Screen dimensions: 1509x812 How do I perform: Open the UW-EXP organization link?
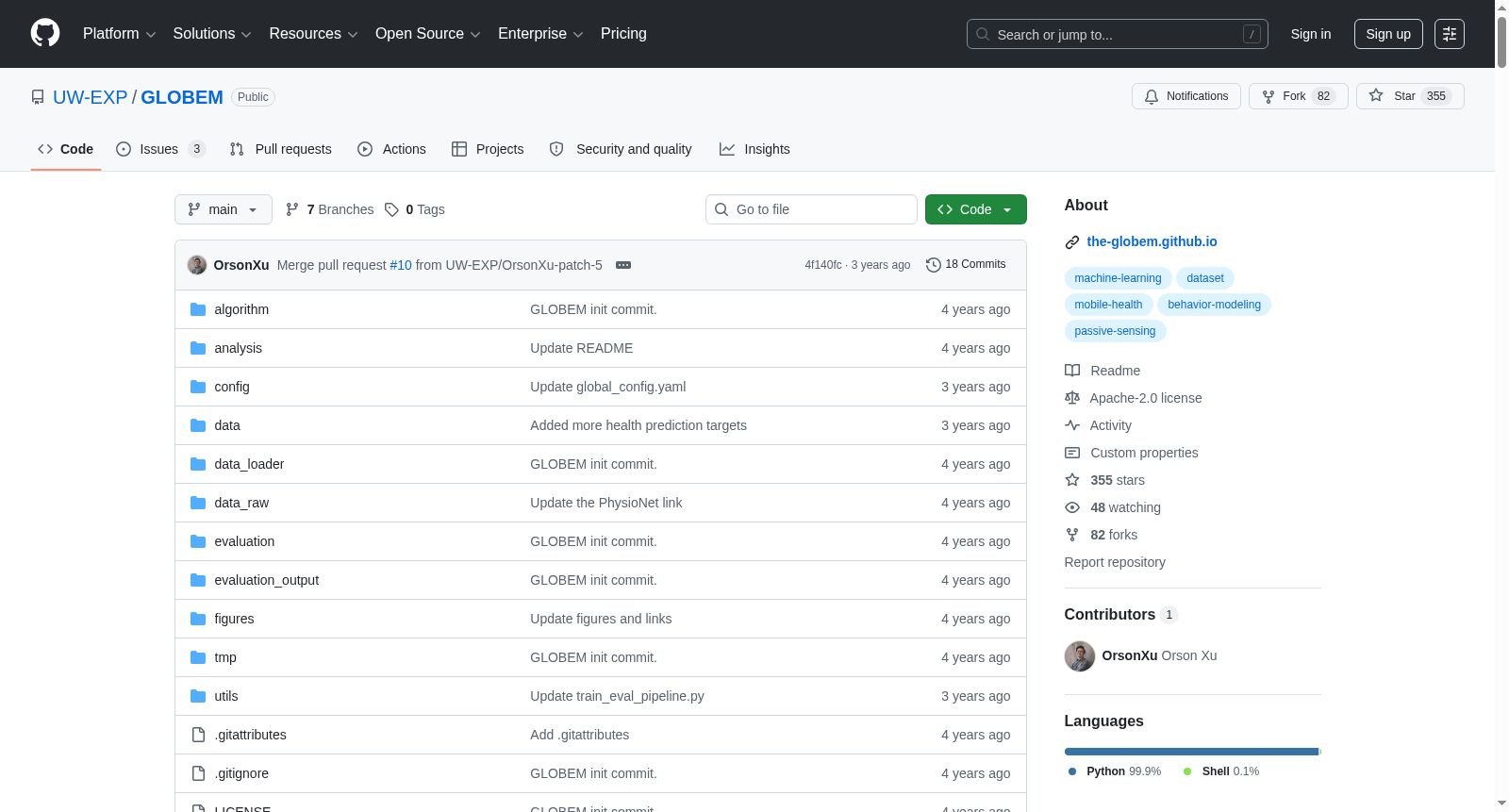91,97
